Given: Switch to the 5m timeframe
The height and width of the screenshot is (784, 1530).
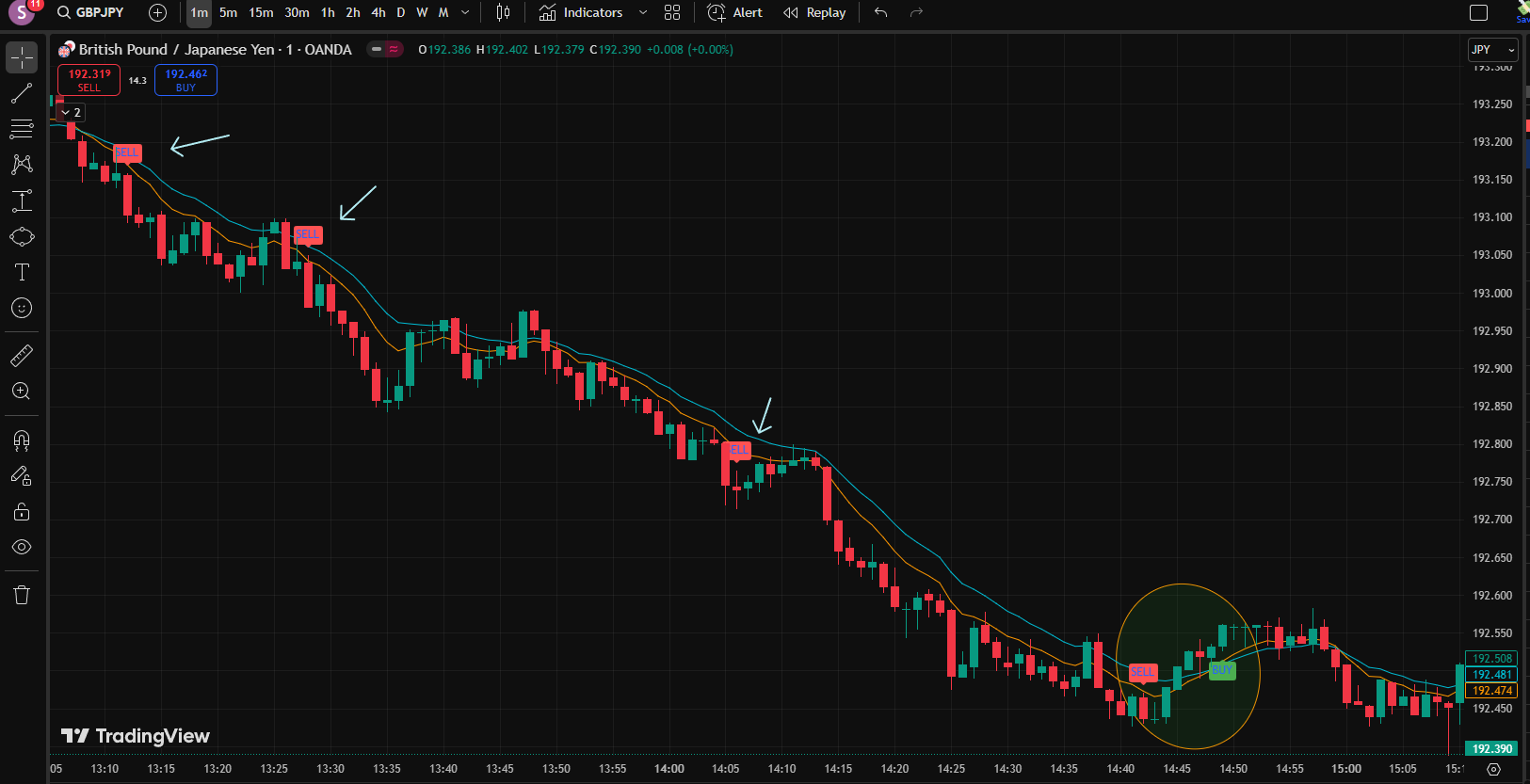Looking at the screenshot, I should coord(228,12).
